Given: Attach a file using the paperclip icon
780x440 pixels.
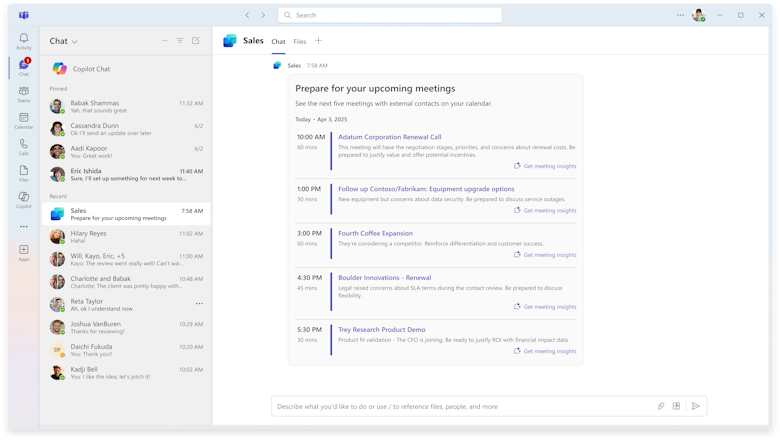Looking at the screenshot, I should [661, 406].
